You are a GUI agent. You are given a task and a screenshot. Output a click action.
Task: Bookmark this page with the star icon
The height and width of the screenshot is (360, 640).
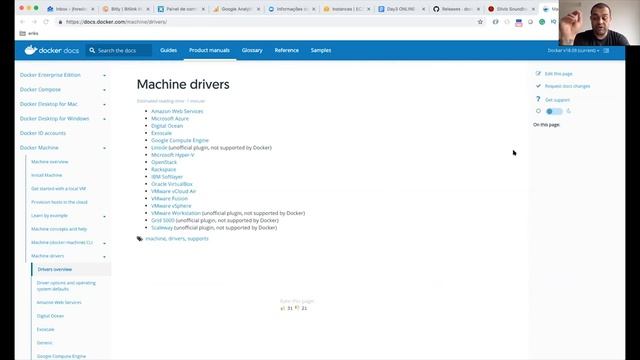[480, 22]
